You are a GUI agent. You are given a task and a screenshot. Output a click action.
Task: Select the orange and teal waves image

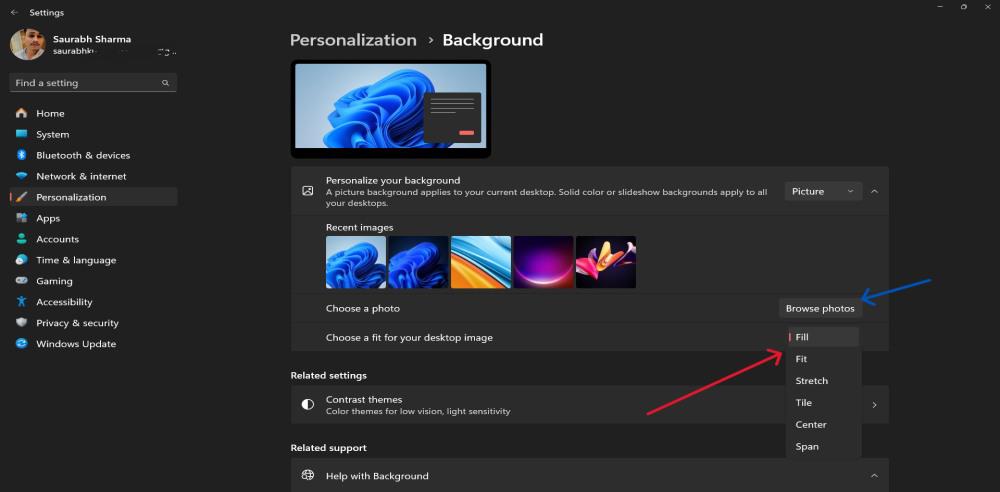click(481, 262)
